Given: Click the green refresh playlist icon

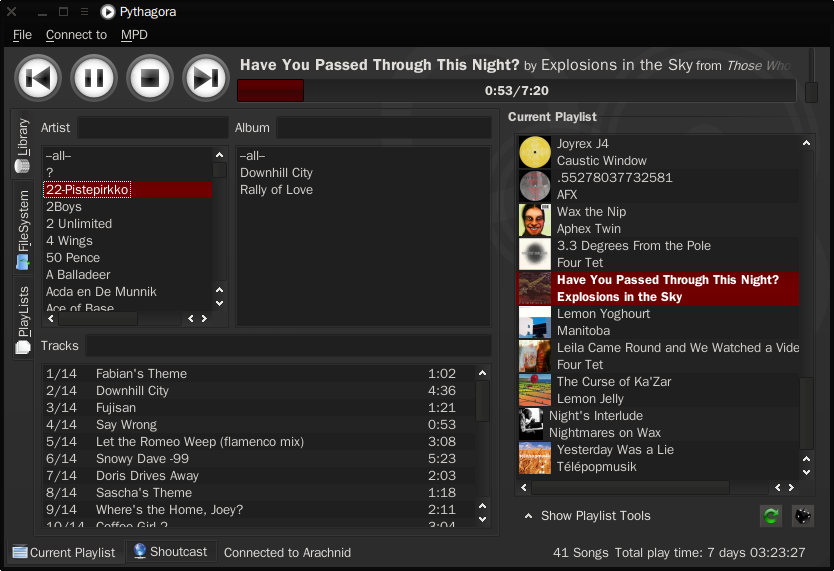Looking at the screenshot, I should click(x=771, y=516).
